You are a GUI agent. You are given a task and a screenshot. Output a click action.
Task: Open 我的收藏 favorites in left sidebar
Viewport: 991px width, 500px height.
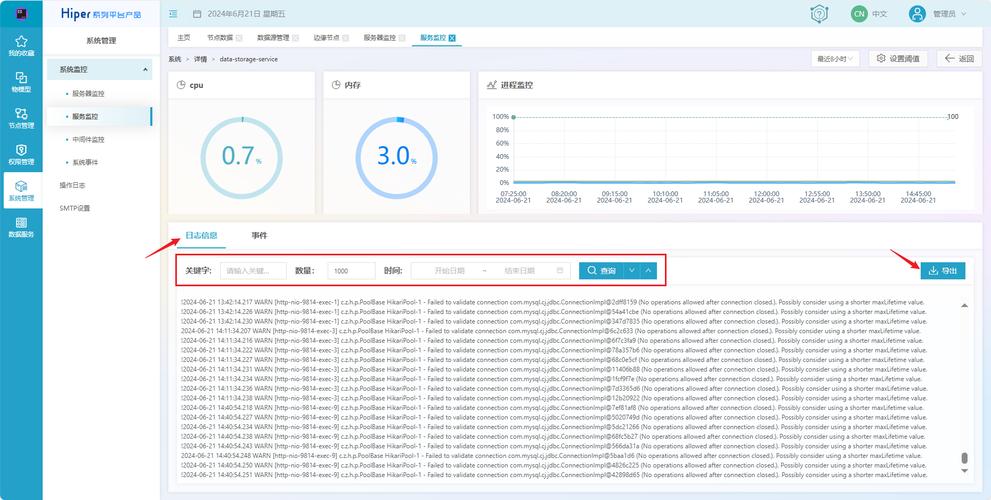[21, 46]
